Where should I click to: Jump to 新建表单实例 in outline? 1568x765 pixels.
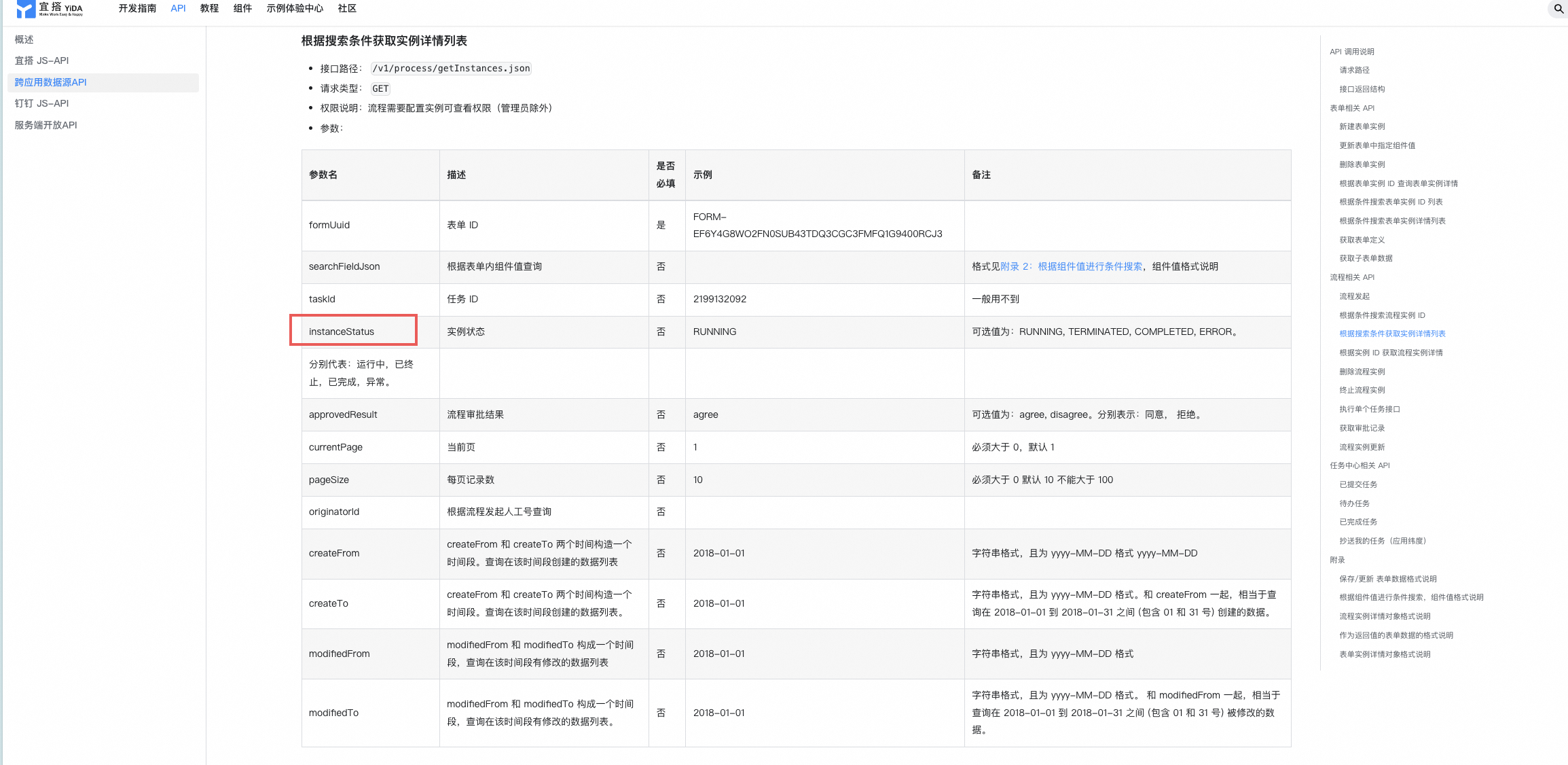1362,126
